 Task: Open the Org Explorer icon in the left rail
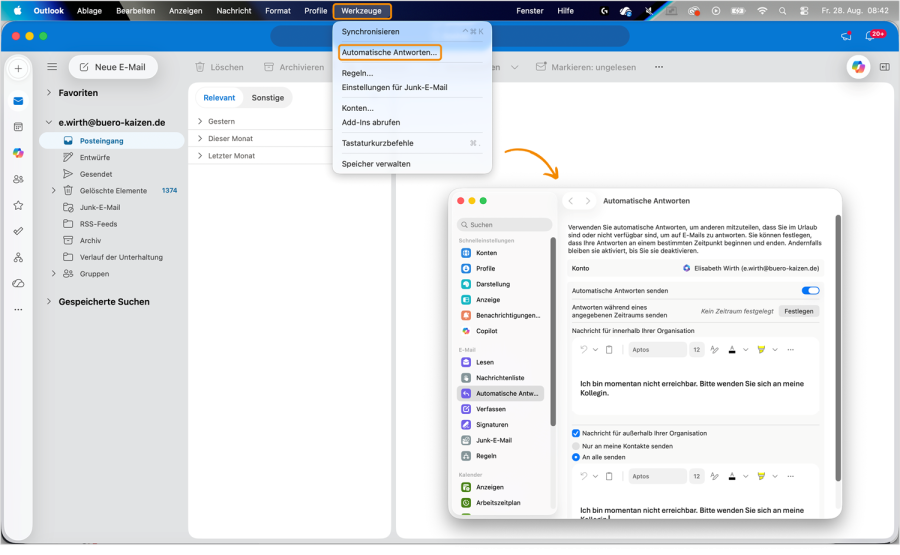18,257
